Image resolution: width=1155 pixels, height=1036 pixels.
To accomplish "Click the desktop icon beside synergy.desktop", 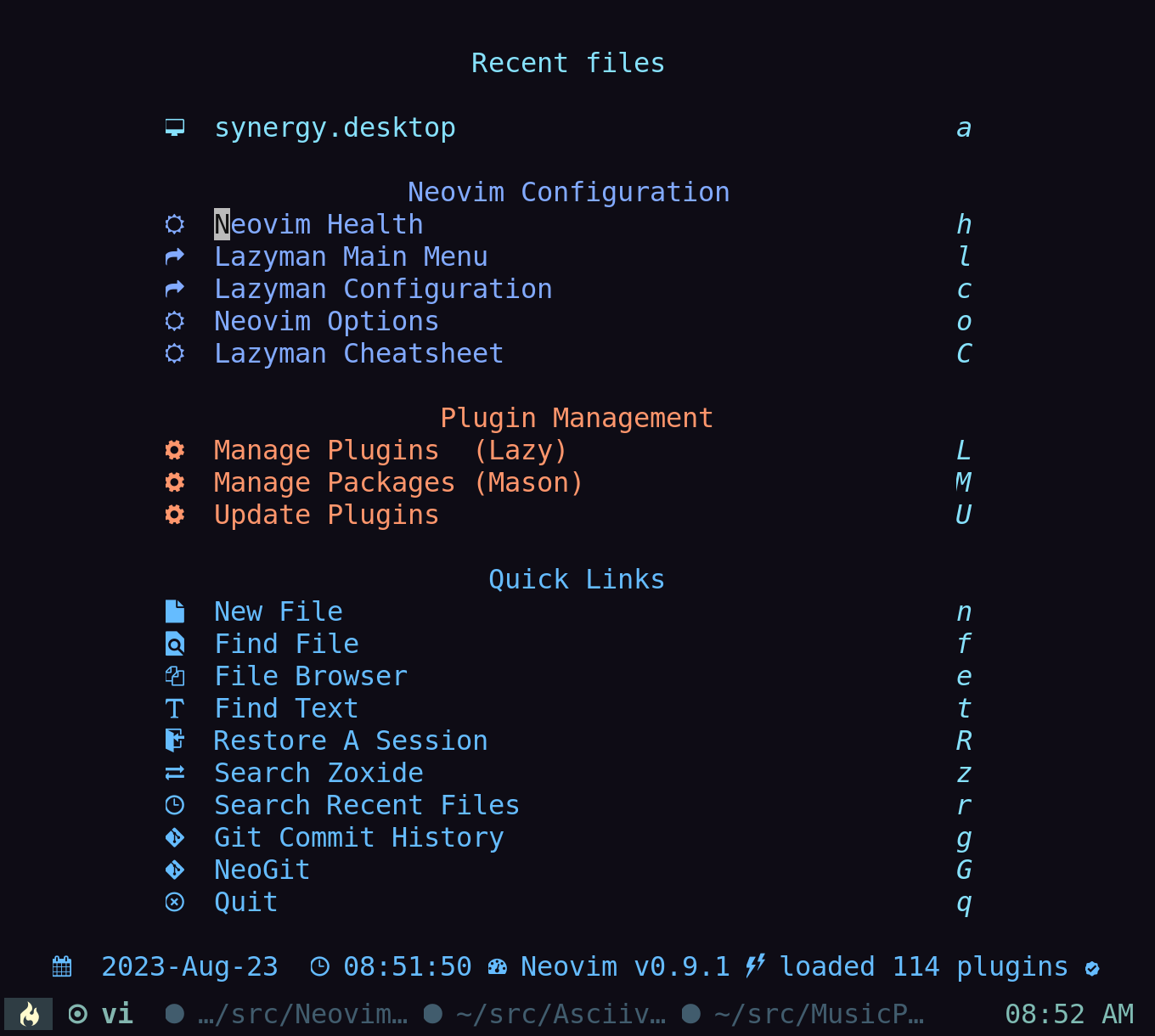I will click(175, 128).
